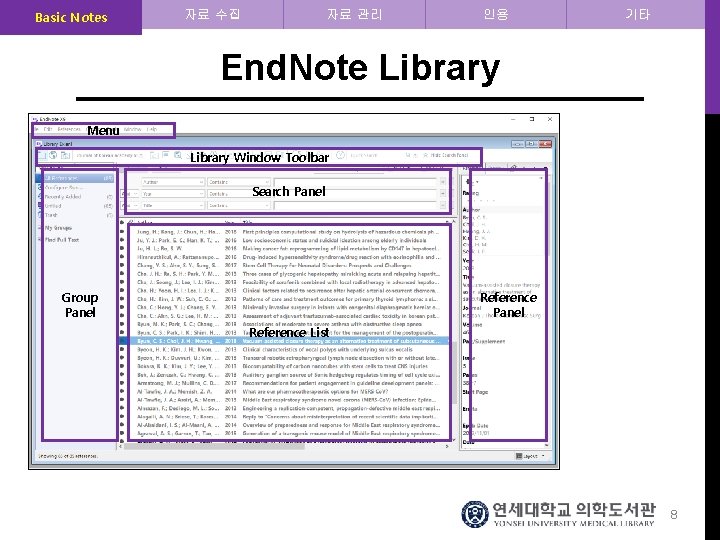Click the paperclip attachment column header icon

[130, 222]
